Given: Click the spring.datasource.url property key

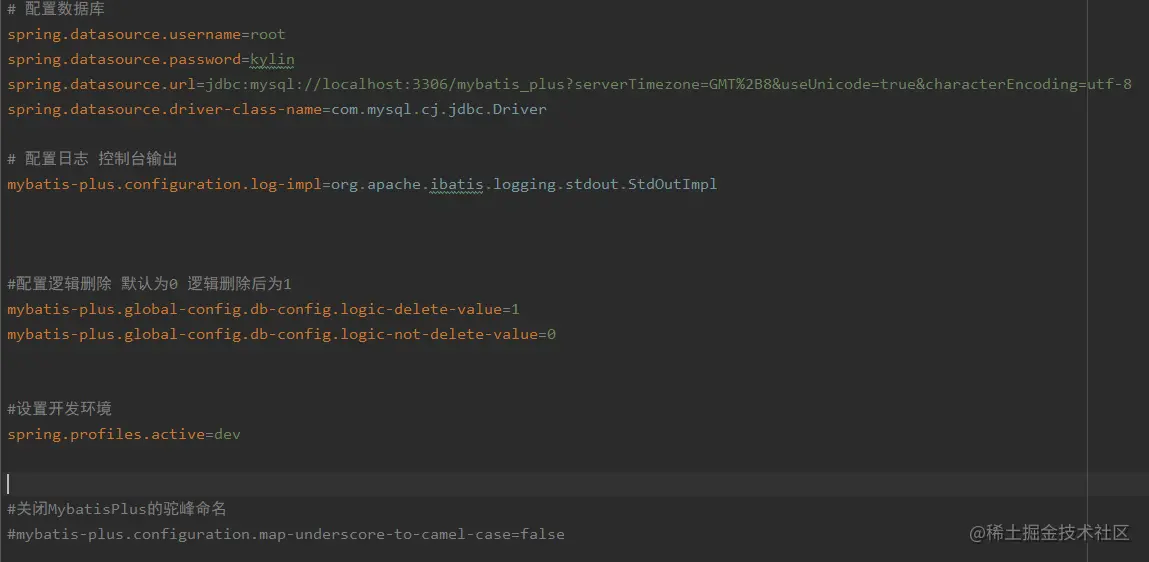Looking at the screenshot, I should 103,84.
